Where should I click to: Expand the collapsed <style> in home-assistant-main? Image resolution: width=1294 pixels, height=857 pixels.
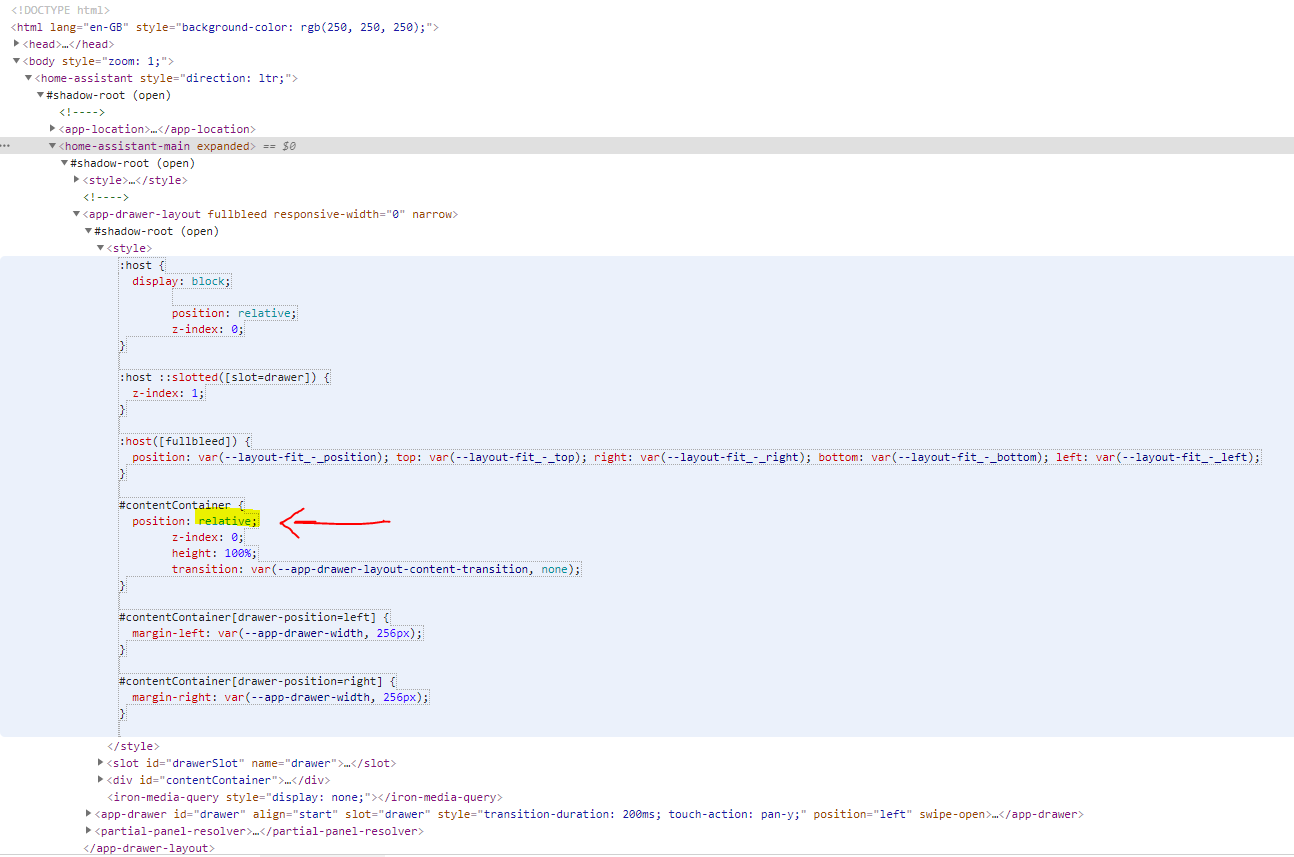pos(76,179)
